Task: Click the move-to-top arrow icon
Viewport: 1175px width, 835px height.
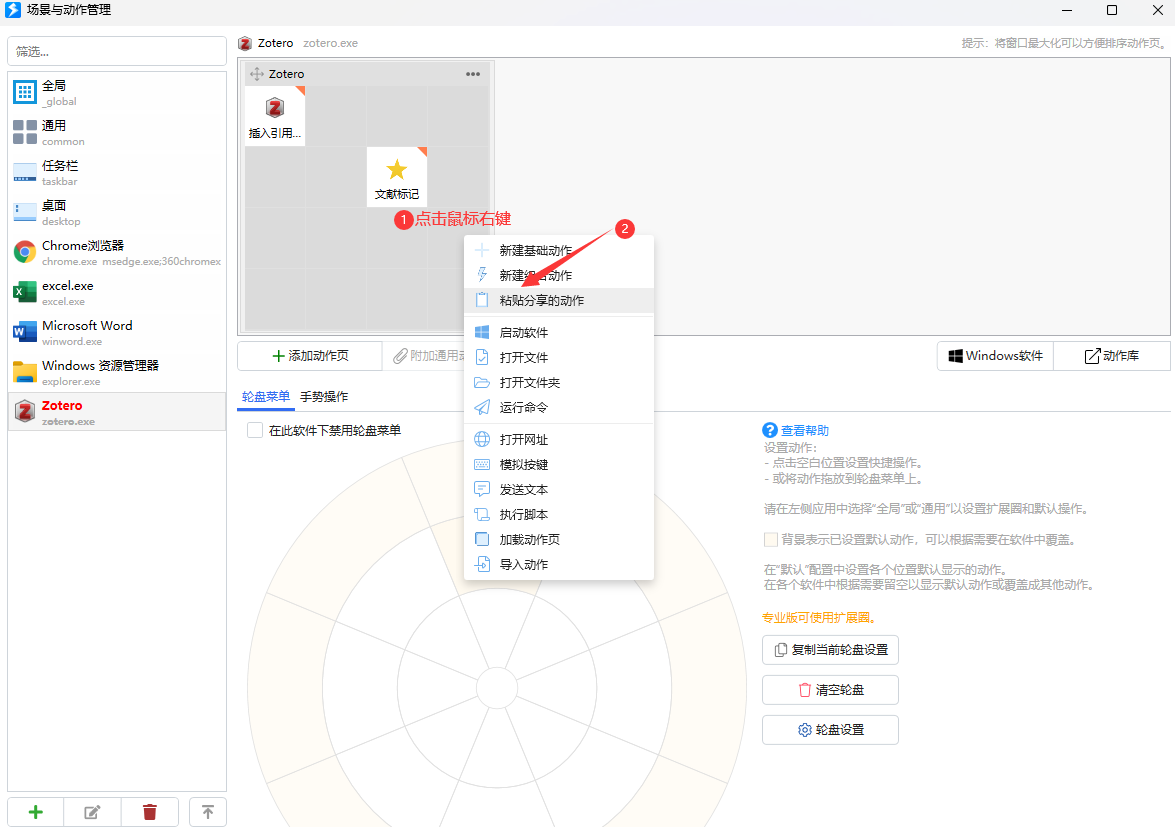Action: [x=208, y=813]
